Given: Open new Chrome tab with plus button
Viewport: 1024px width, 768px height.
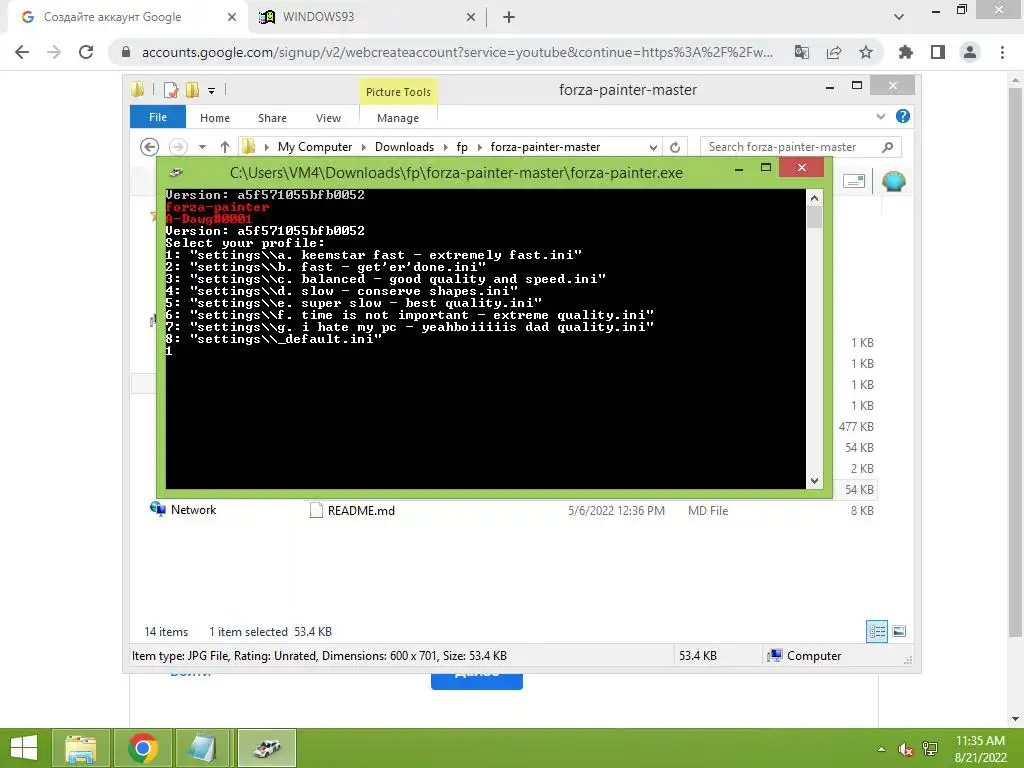Looking at the screenshot, I should [509, 17].
